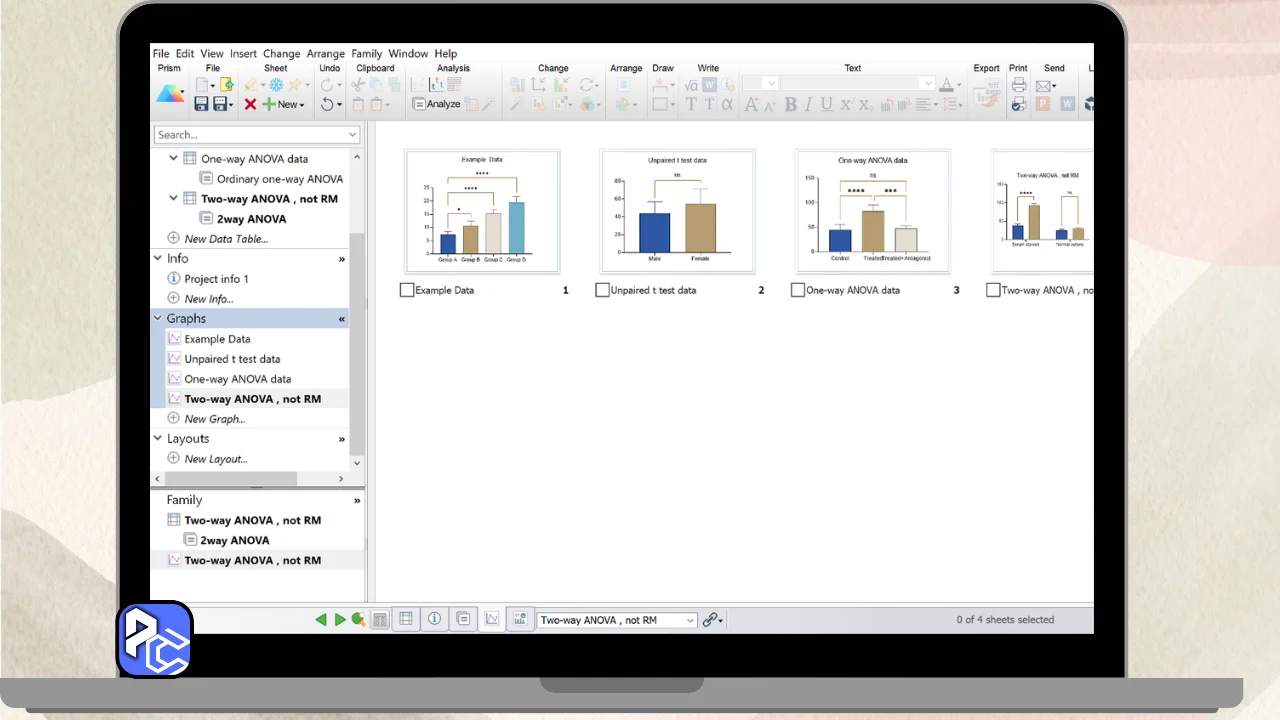Open the Unpaired t test data graph thumbnail
The width and height of the screenshot is (1280, 720).
coord(677,211)
